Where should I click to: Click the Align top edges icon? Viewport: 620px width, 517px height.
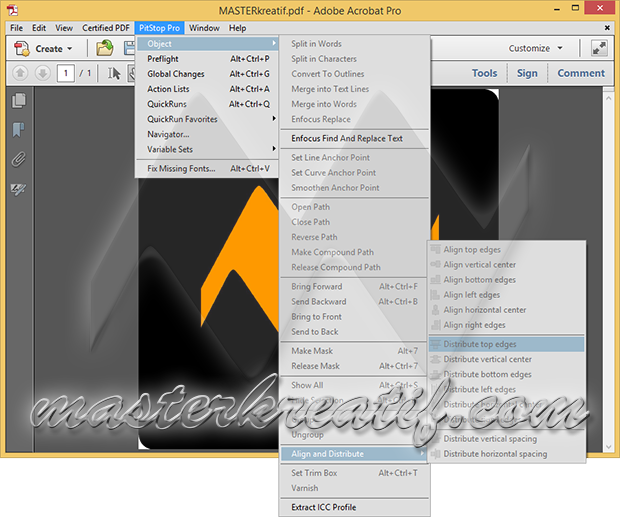pyautogui.click(x=435, y=249)
